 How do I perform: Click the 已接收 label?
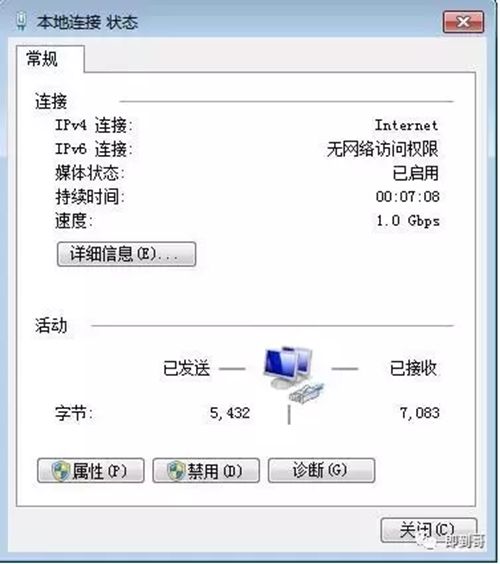[x=413, y=368]
